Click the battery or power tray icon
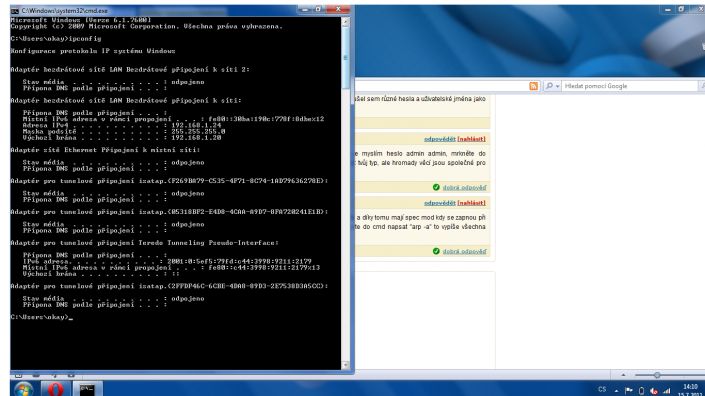 (642, 391)
